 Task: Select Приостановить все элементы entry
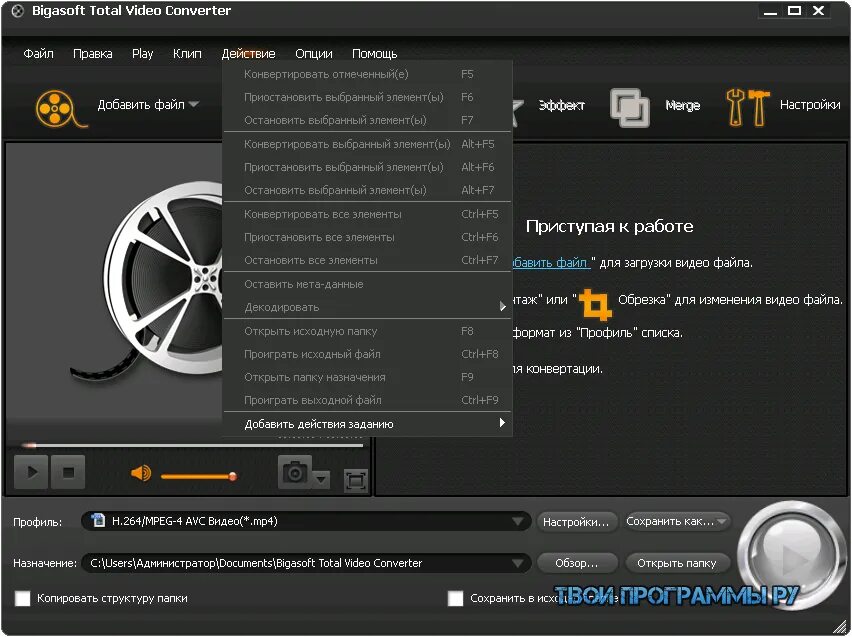tap(367, 237)
